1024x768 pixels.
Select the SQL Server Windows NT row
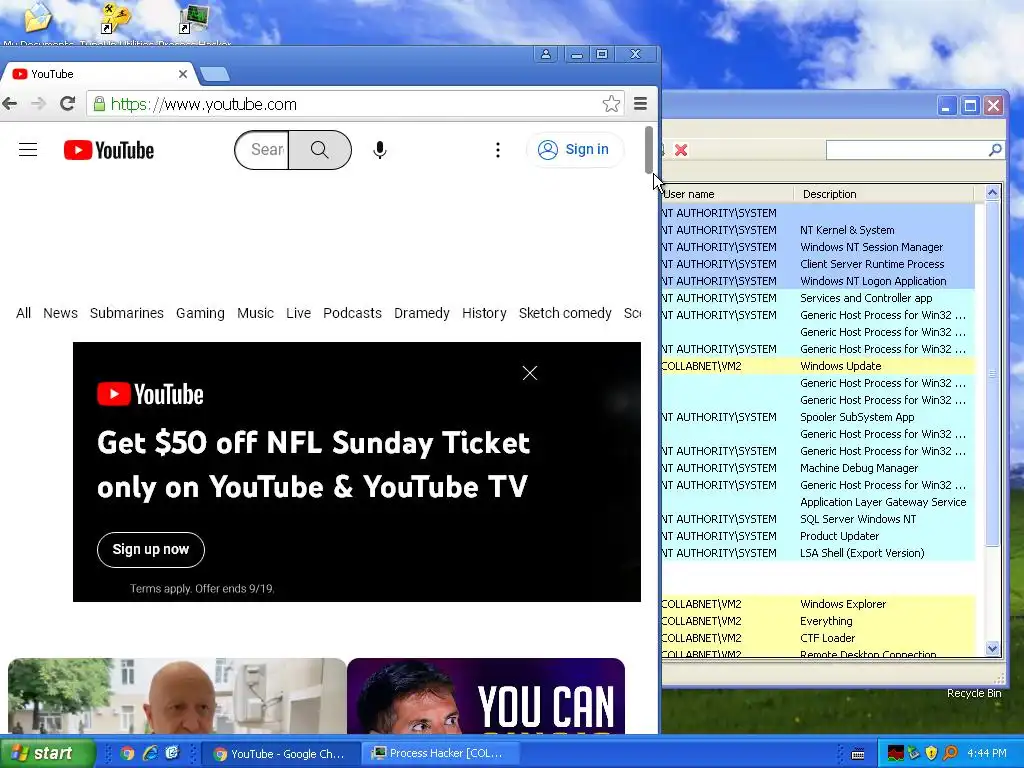click(x=818, y=519)
